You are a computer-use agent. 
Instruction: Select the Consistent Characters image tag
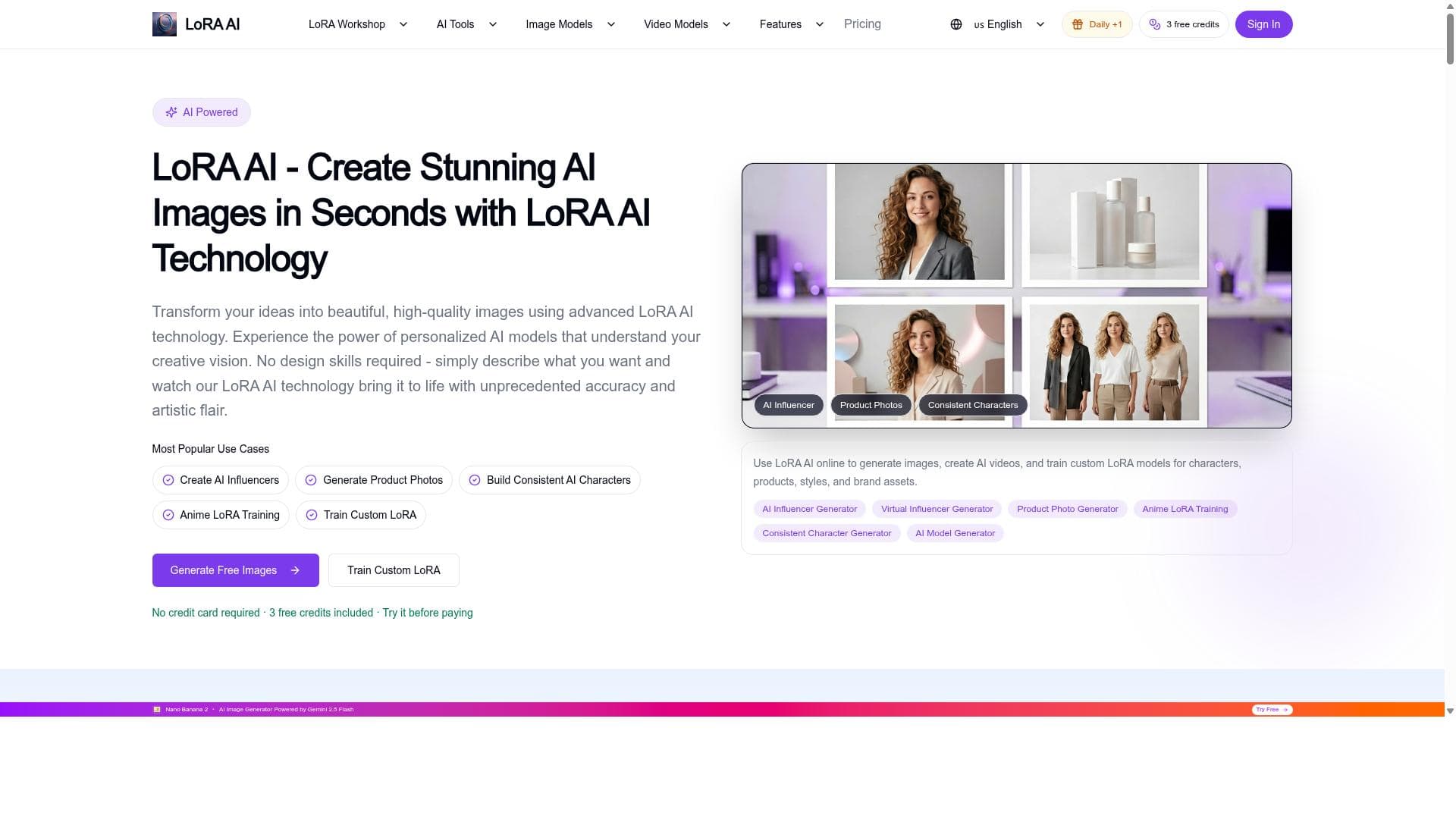coord(973,405)
